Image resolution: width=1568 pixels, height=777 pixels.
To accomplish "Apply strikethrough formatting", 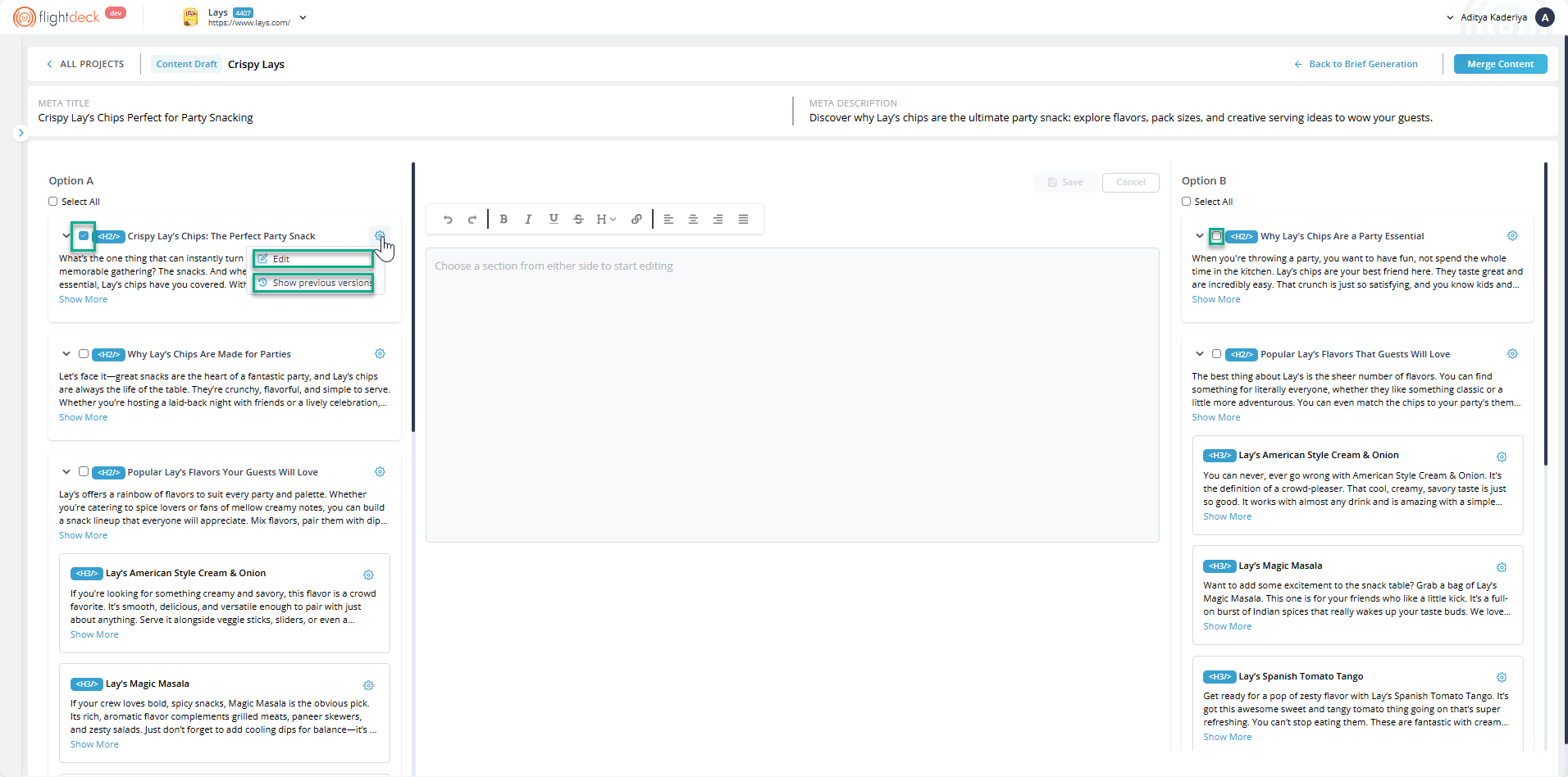I will pyautogui.click(x=578, y=220).
